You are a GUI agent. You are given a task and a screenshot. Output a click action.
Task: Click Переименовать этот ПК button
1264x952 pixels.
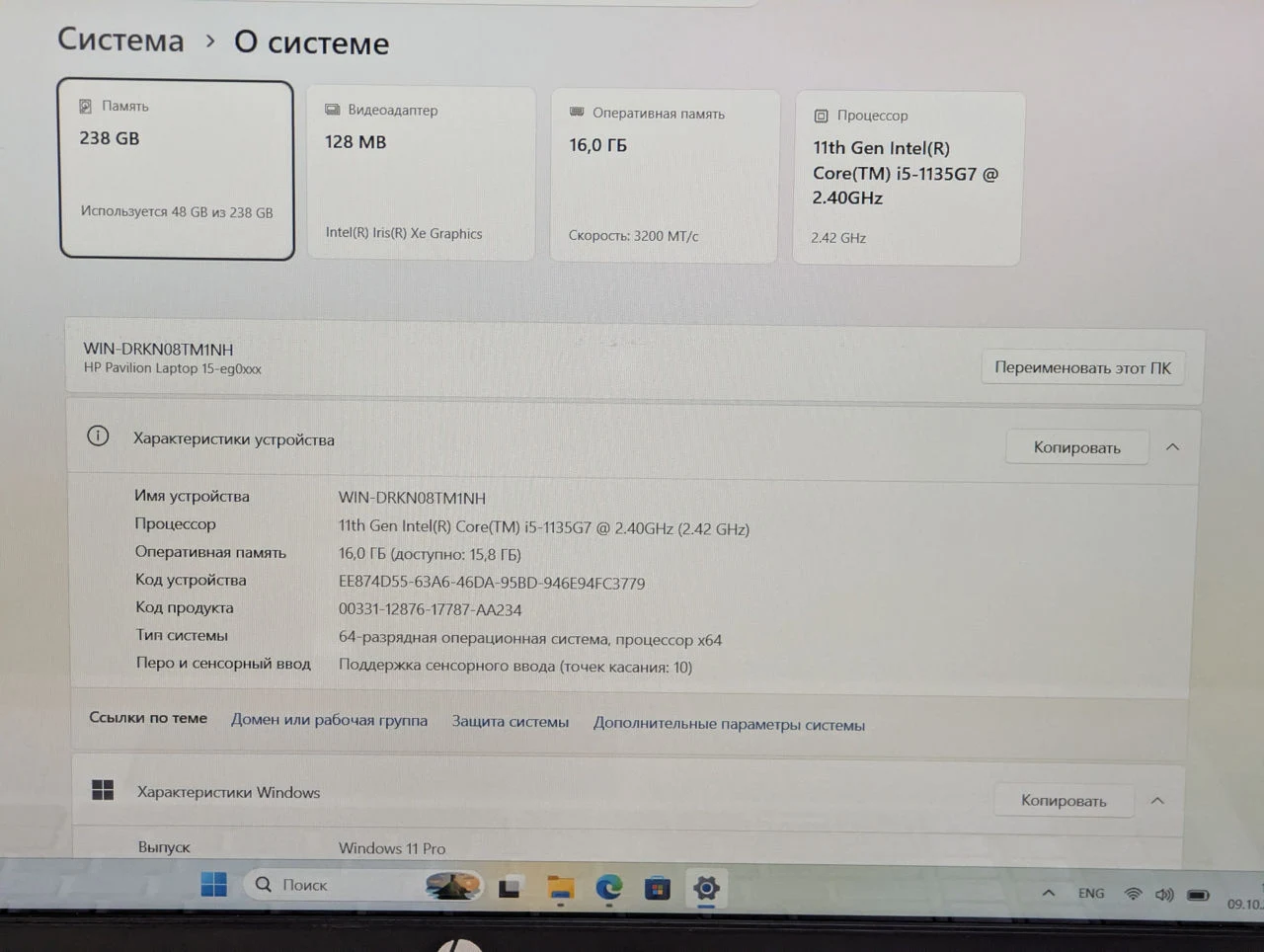(x=1082, y=367)
